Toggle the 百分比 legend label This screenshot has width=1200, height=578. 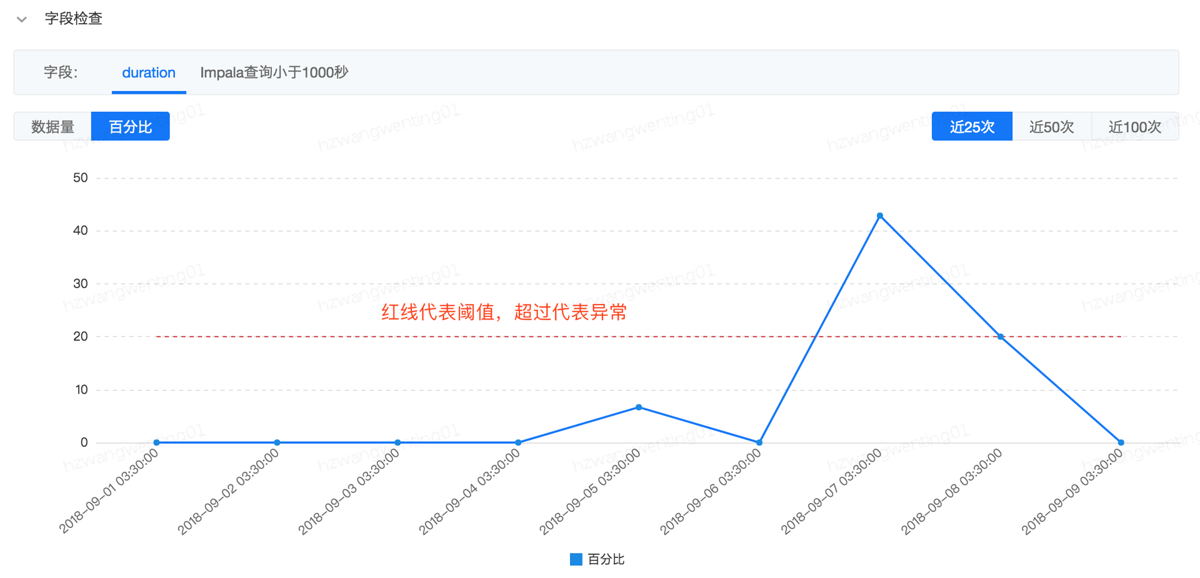click(606, 559)
